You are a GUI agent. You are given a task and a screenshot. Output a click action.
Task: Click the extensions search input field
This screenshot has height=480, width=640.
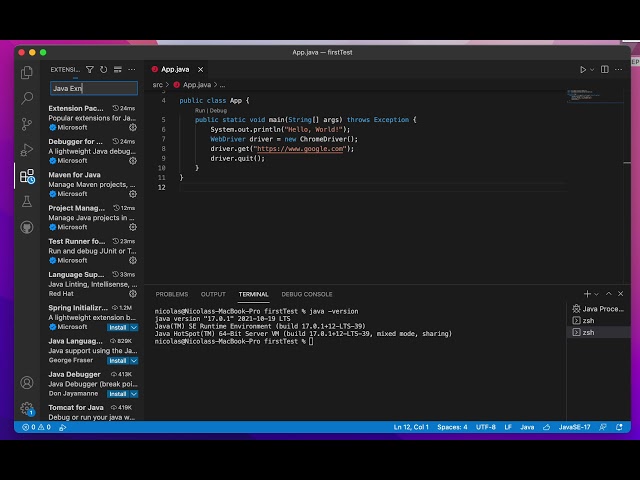[x=94, y=88]
